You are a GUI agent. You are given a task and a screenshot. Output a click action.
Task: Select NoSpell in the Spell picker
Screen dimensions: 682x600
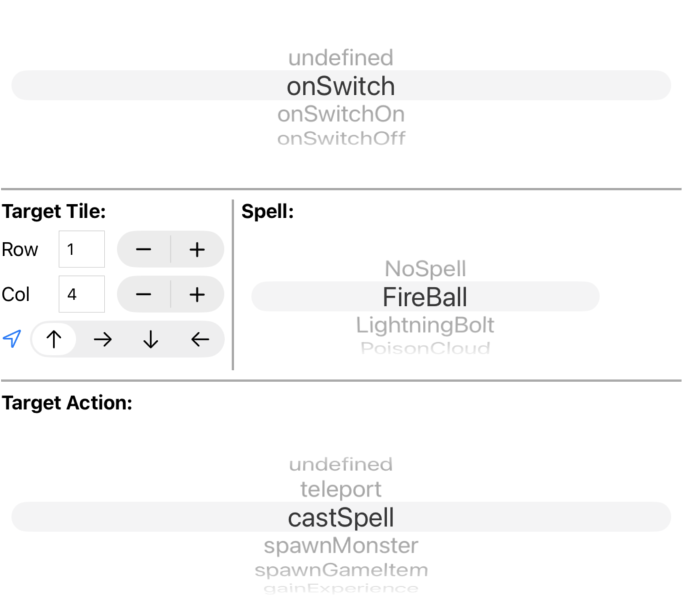pos(425,269)
